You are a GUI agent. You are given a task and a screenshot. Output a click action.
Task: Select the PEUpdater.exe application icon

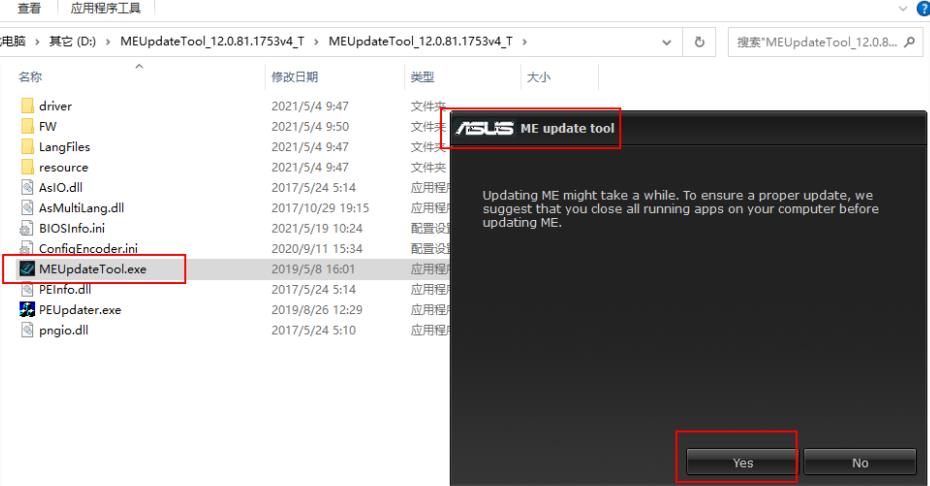point(27,310)
